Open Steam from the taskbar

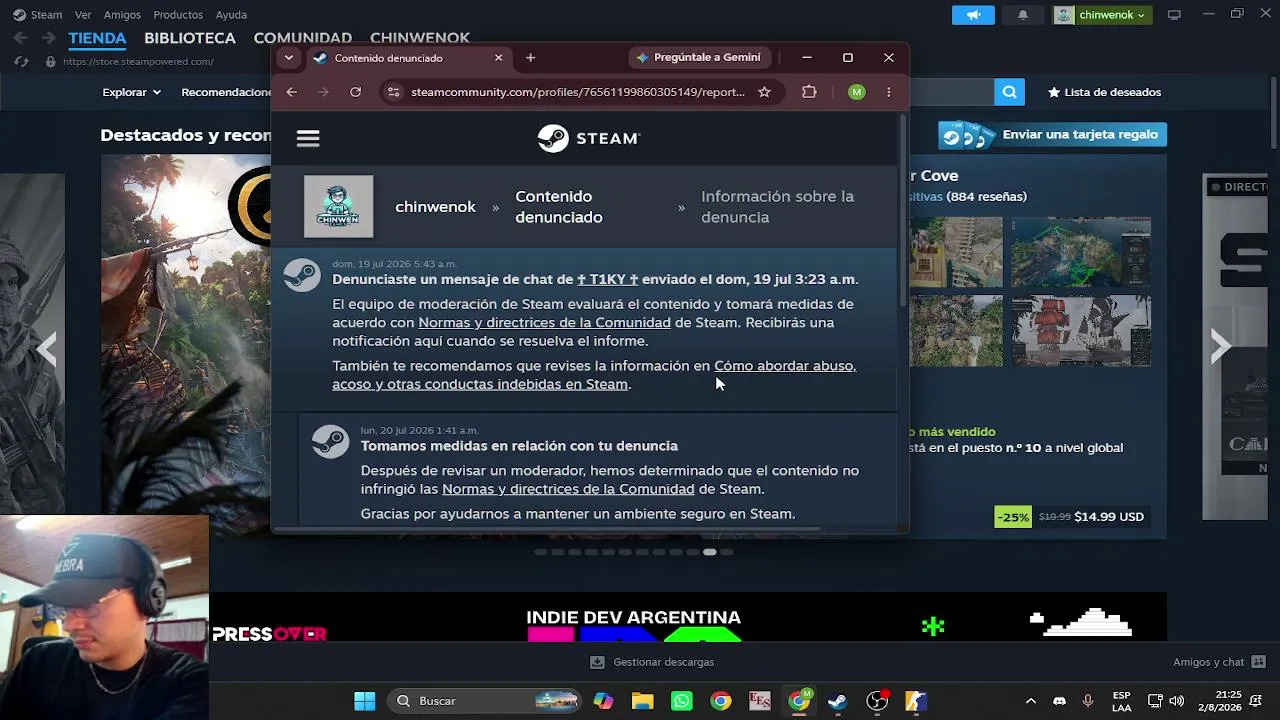click(x=838, y=701)
